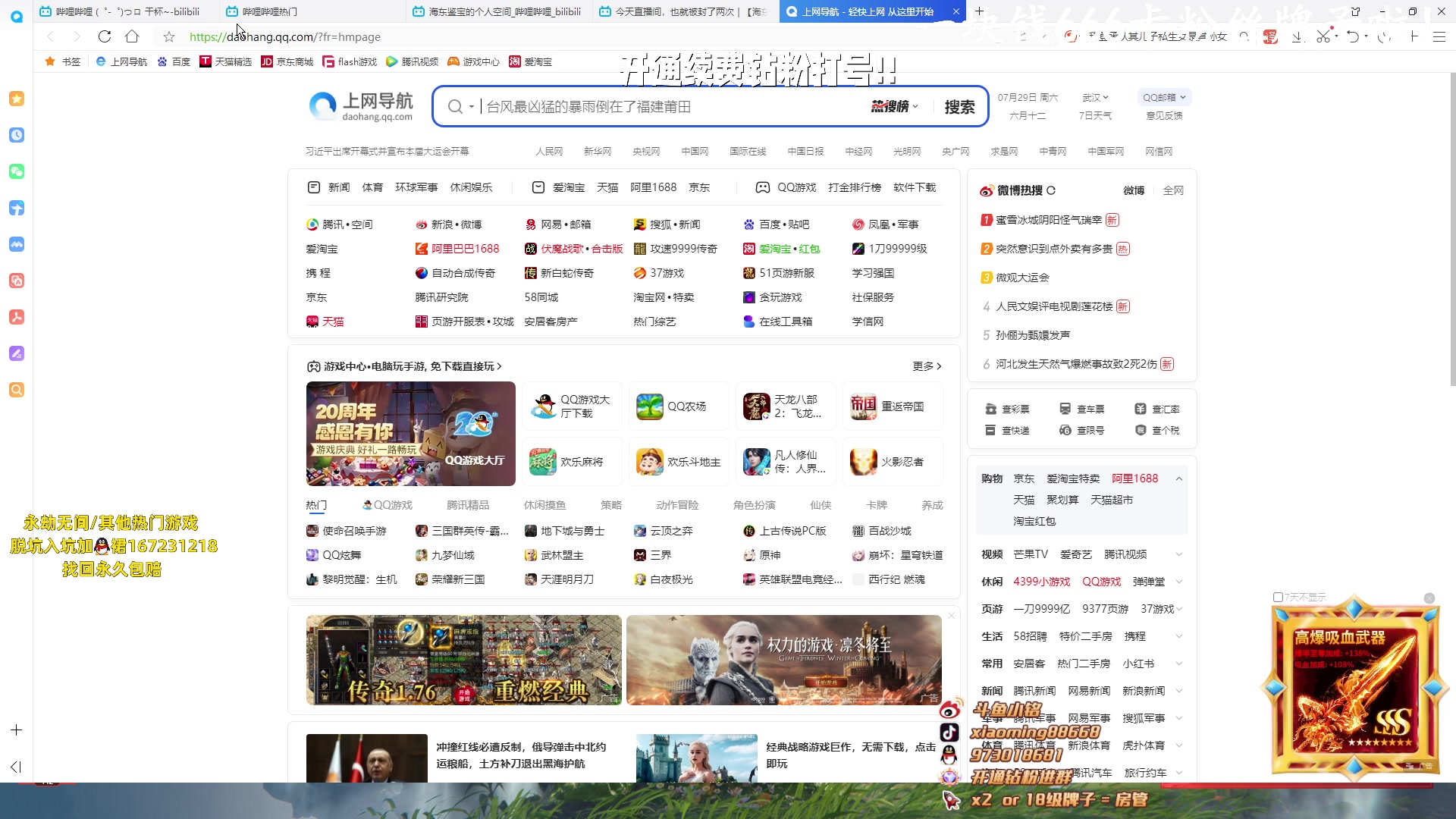Image resolution: width=1456 pixels, height=819 pixels.
Task: Open orange star favorites in left sidebar
Action: point(17,99)
